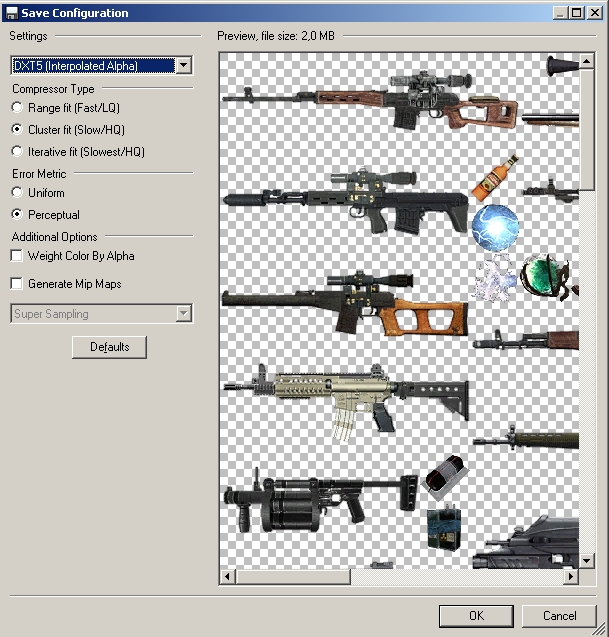
Task: Click the revolving grenade launcher icon
Action: click(321, 500)
